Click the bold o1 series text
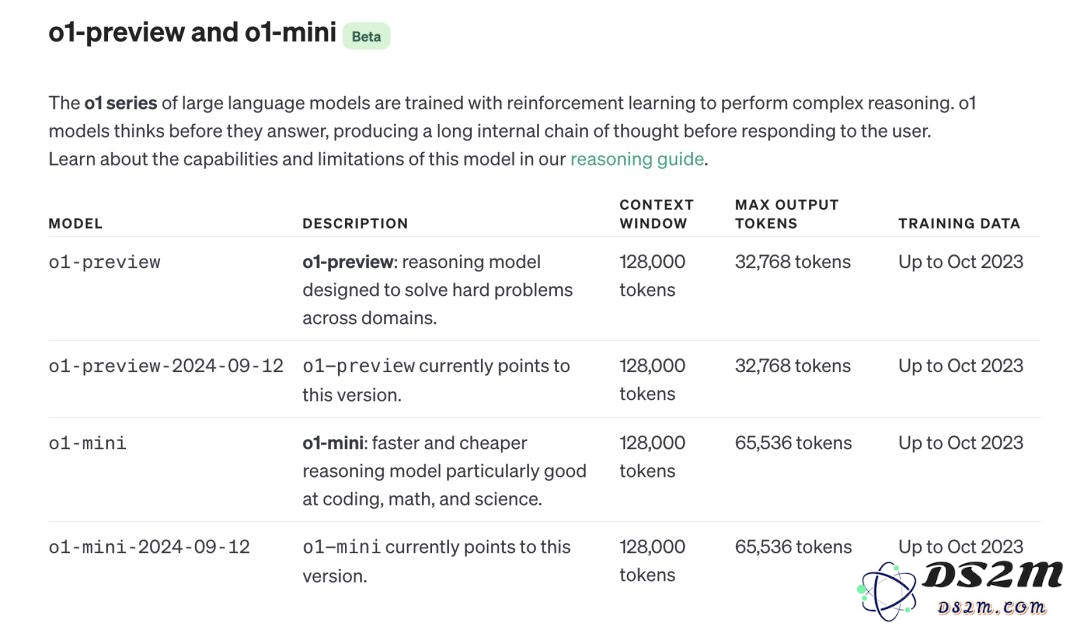This screenshot has height=625, width=1080. point(121,103)
